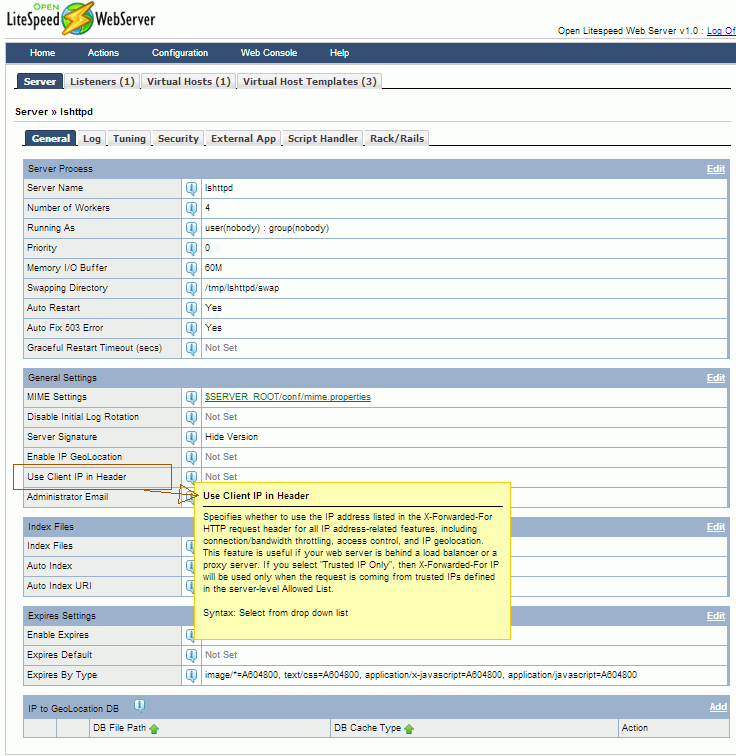Click the Index Files row label
Image resolution: width=736 pixels, height=756 pixels.
(50, 546)
